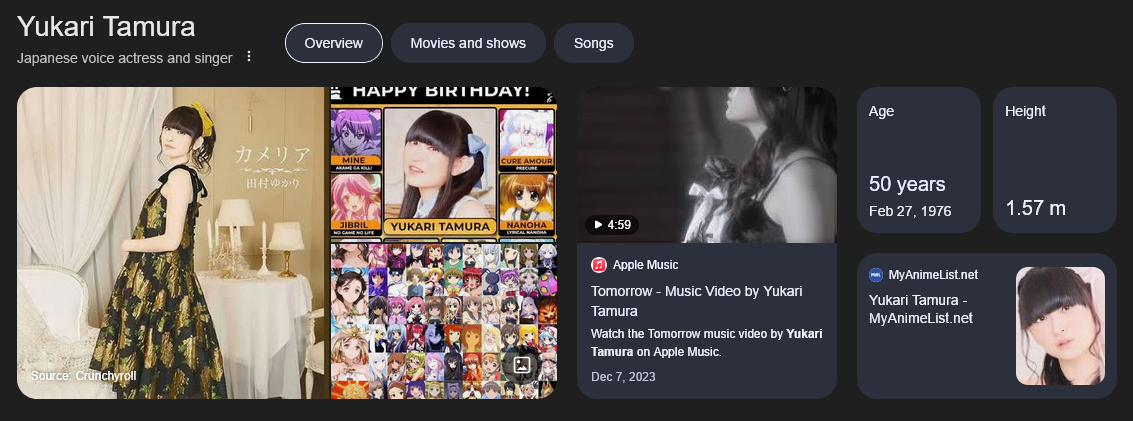The height and width of the screenshot is (421, 1133).
Task: Click the Feb 27, 1976 birth date
Action: coord(910,212)
